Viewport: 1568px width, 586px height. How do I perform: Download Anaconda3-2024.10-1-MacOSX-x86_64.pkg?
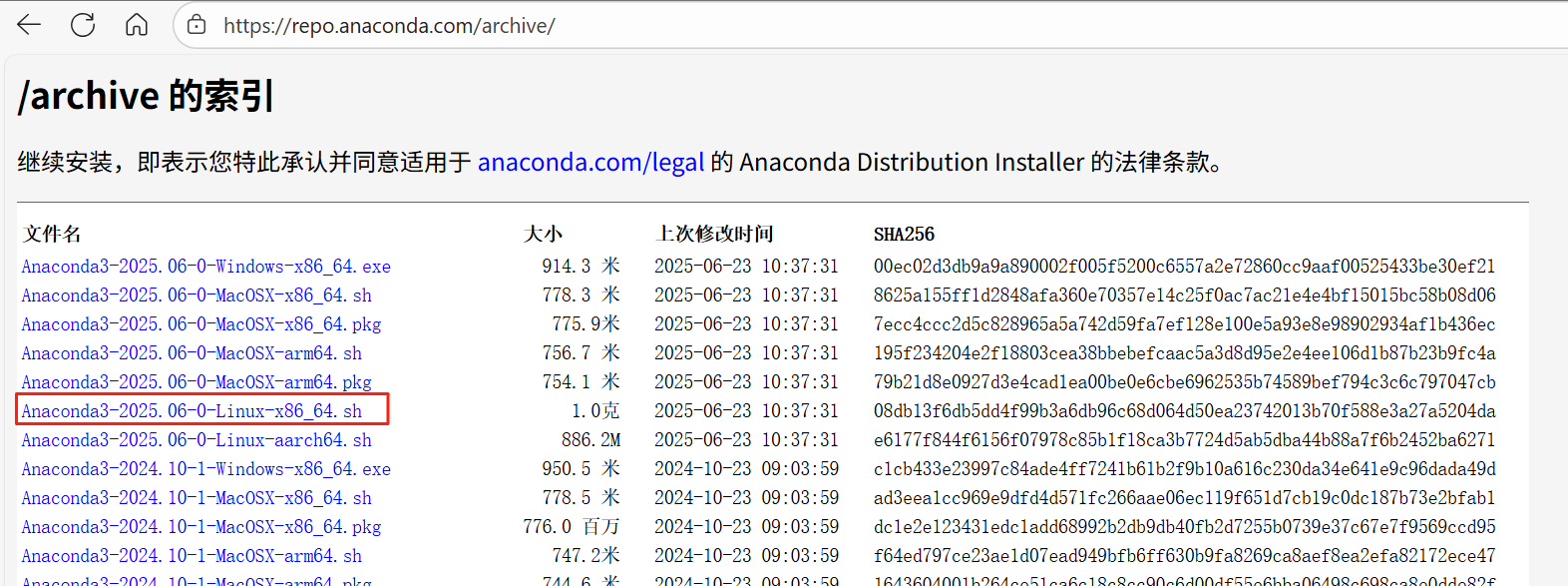201,527
